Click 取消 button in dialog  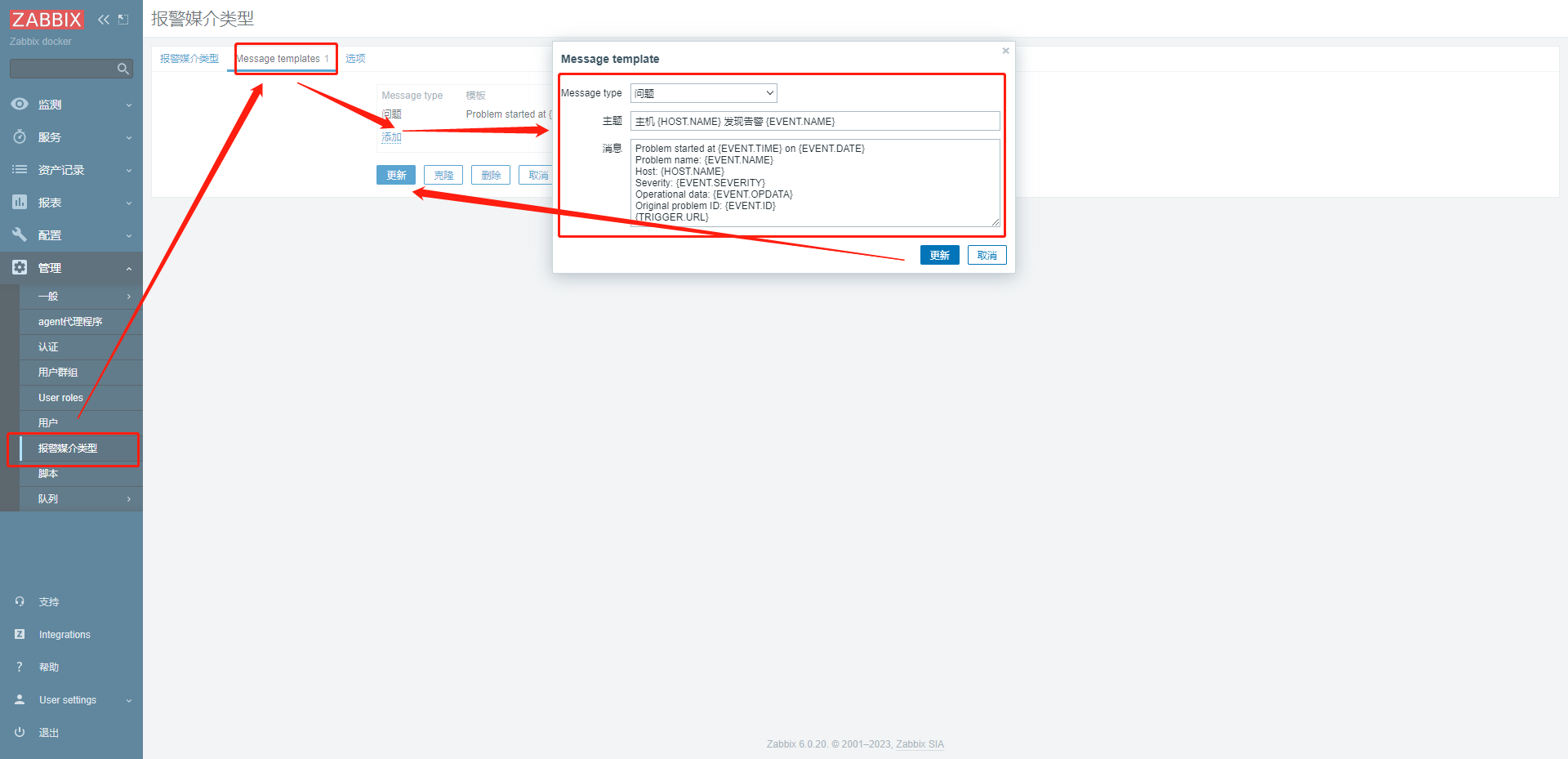coord(987,255)
